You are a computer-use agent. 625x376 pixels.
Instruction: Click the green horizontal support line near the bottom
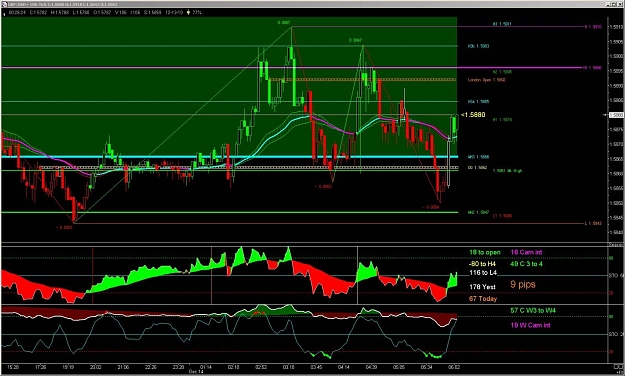point(230,212)
